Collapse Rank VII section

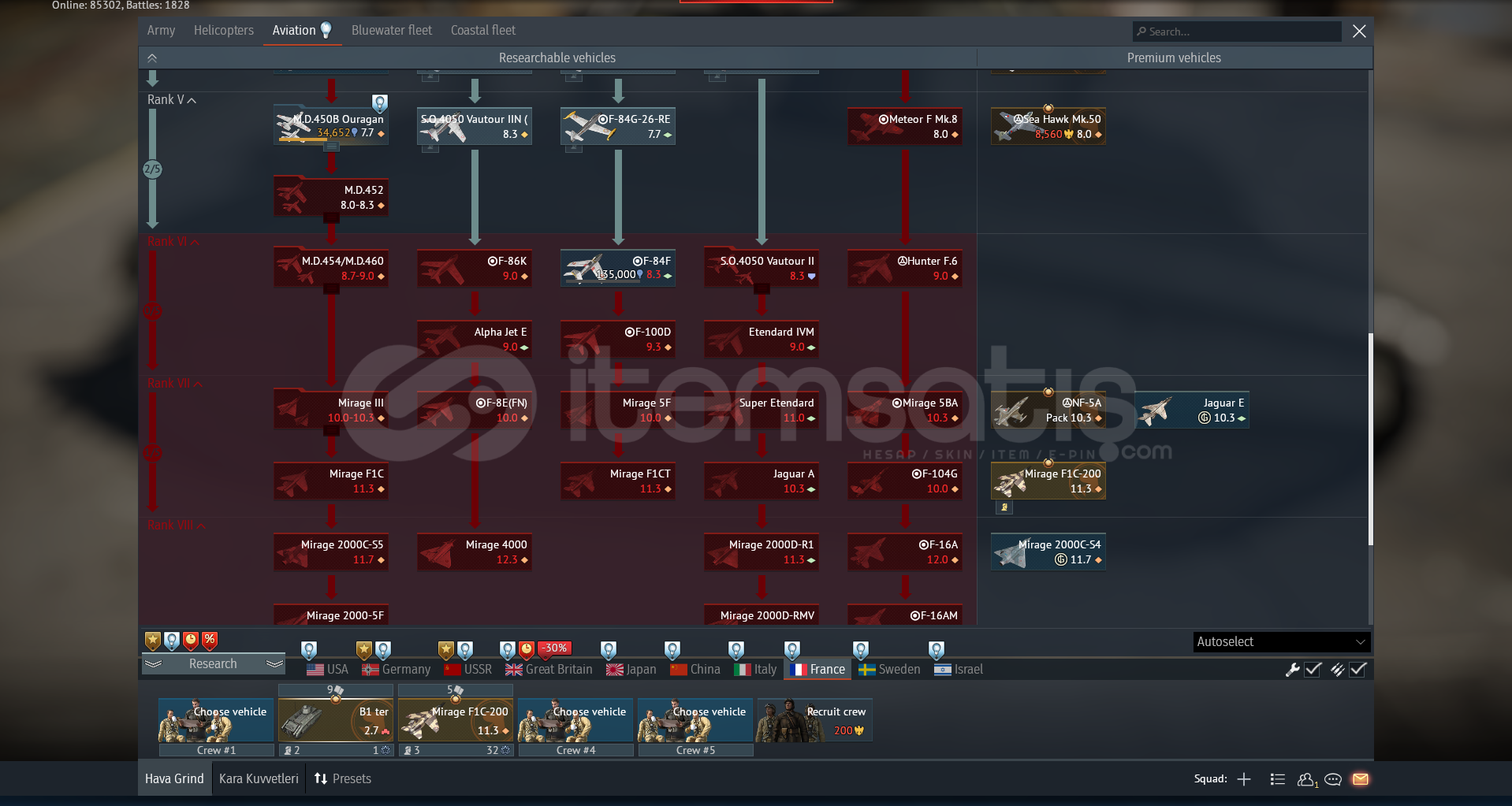point(174,384)
